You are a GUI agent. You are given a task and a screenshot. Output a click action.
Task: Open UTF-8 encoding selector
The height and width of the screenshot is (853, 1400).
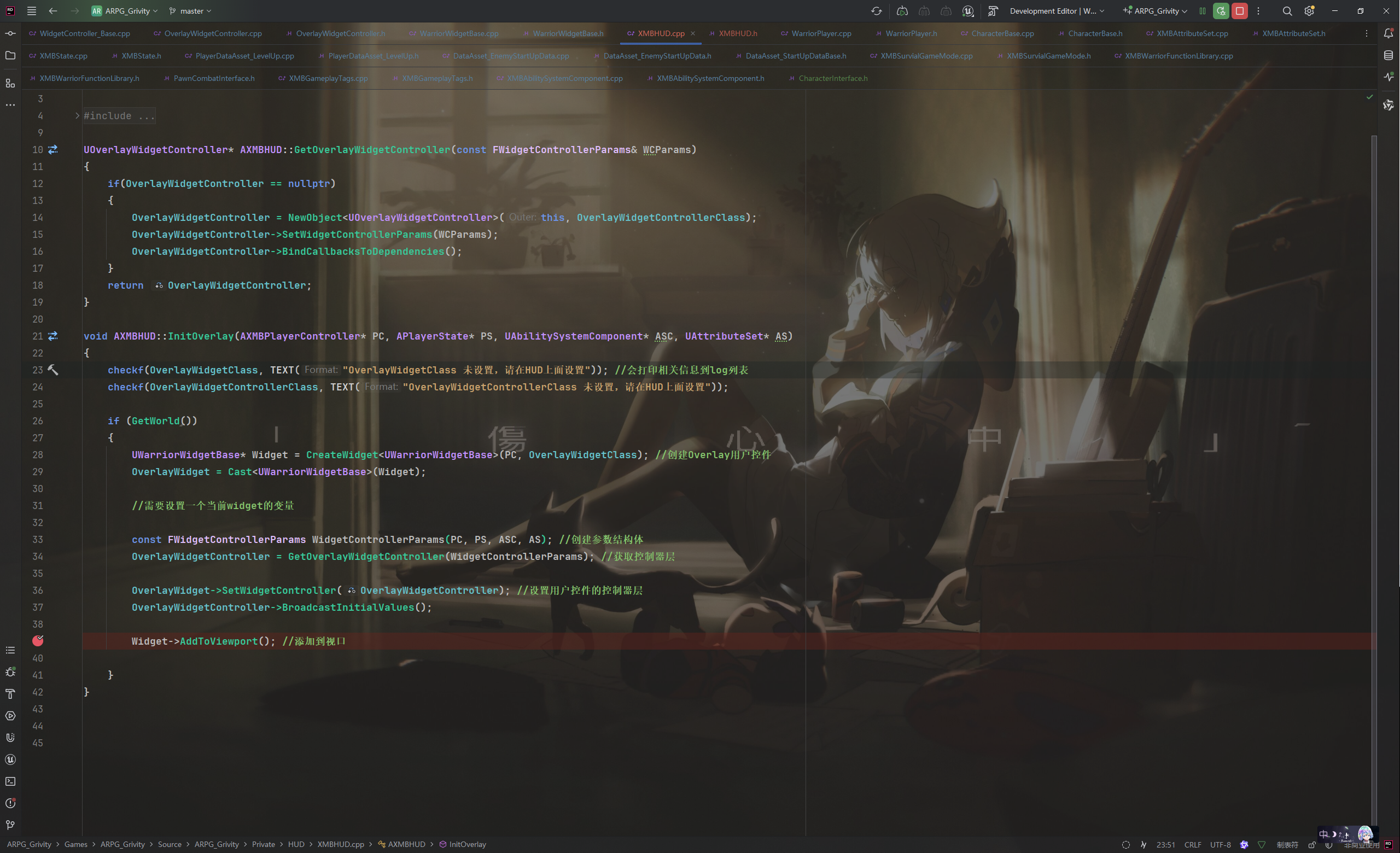pyautogui.click(x=1221, y=845)
